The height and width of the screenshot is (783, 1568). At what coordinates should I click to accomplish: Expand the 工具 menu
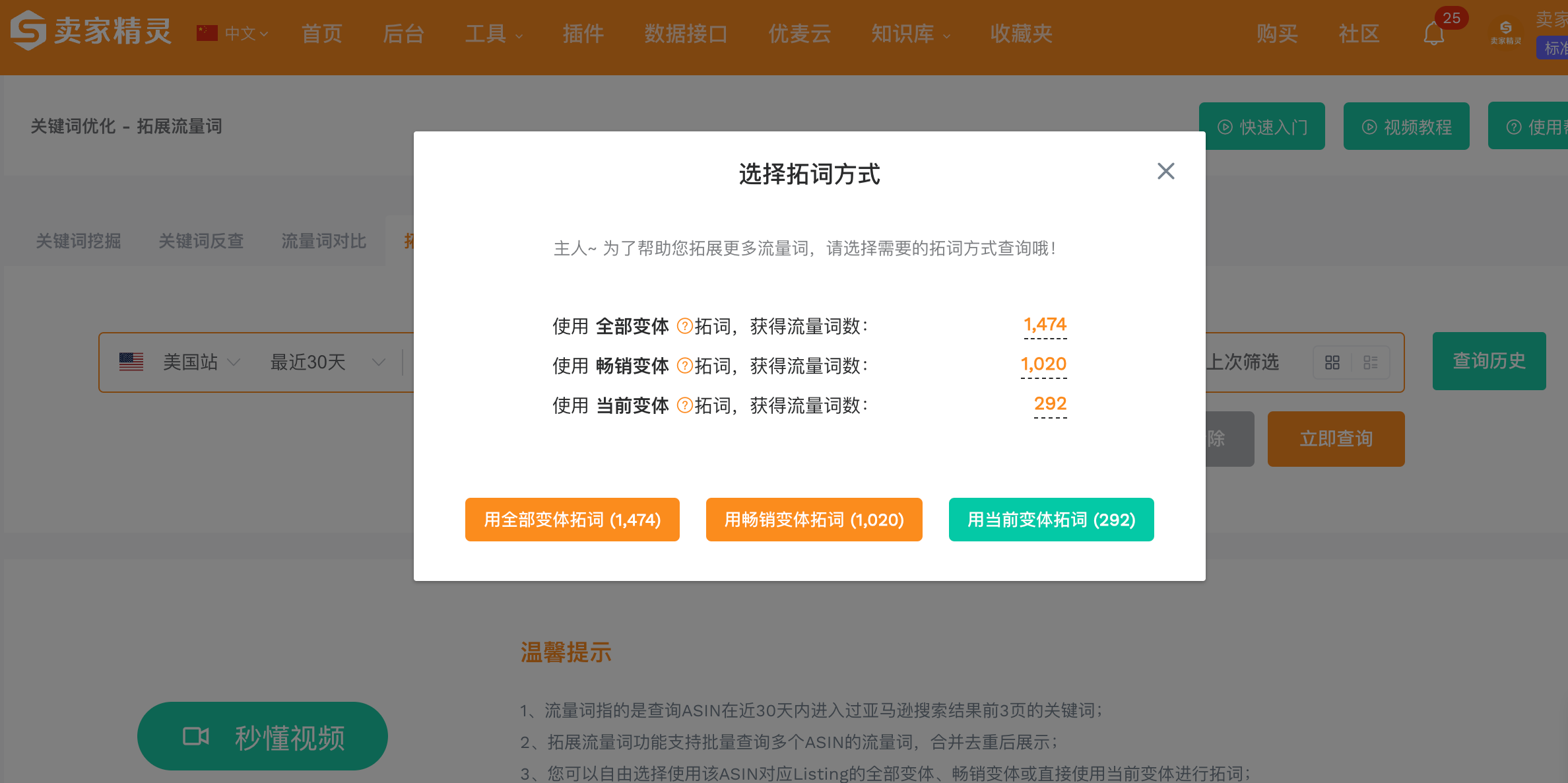[494, 33]
